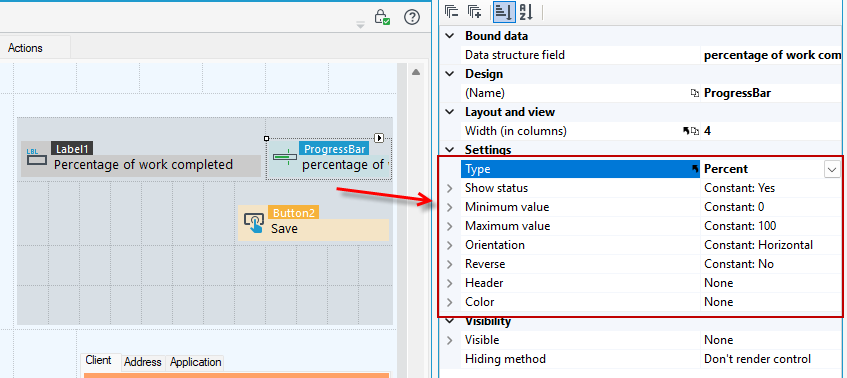This screenshot has width=847, height=378.
Task: Click the gray dropdown arrow beside lock icon
Action: pos(361,24)
